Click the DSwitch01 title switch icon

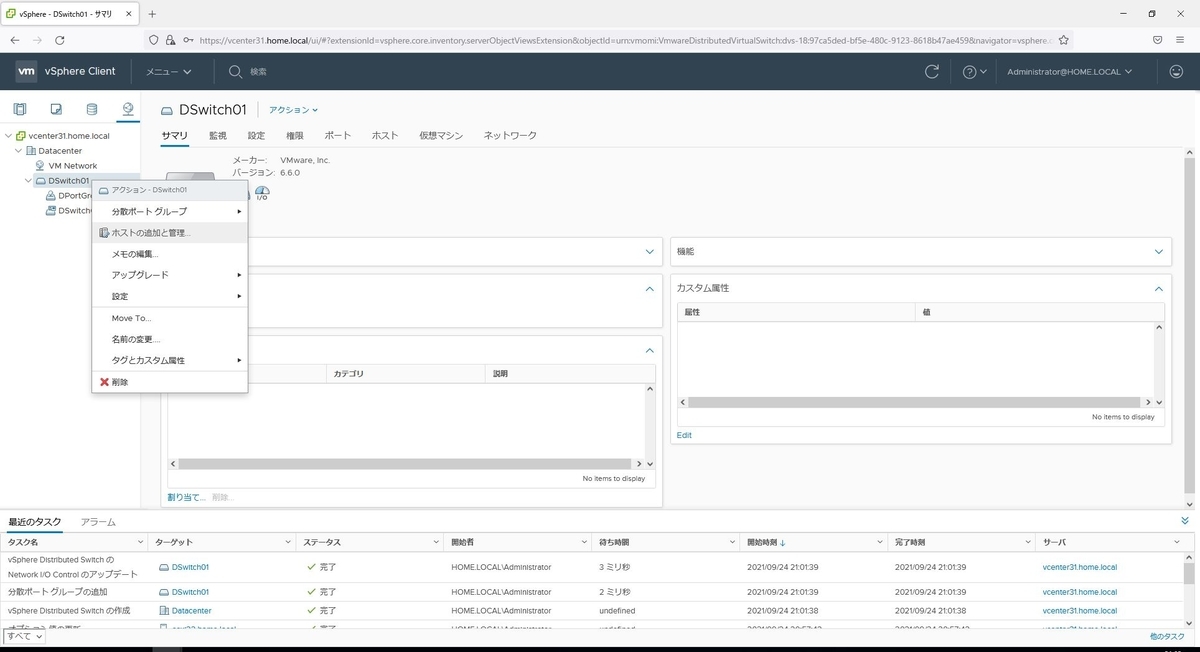pyautogui.click(x=167, y=110)
